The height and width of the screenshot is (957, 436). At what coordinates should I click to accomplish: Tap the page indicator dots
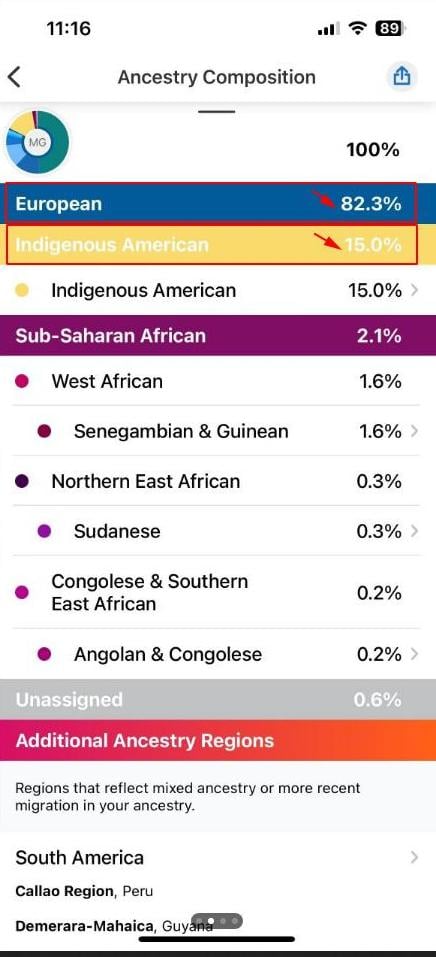tap(217, 920)
